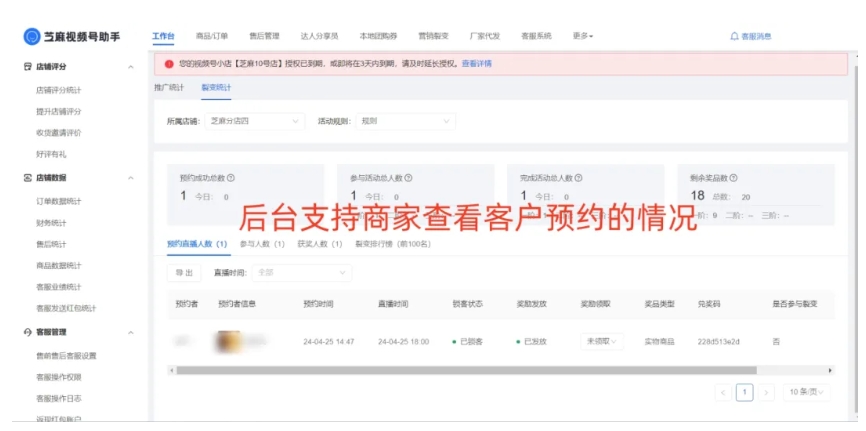Change the 10条/页 page size selector
The image size is (866, 431).
click(x=806, y=392)
